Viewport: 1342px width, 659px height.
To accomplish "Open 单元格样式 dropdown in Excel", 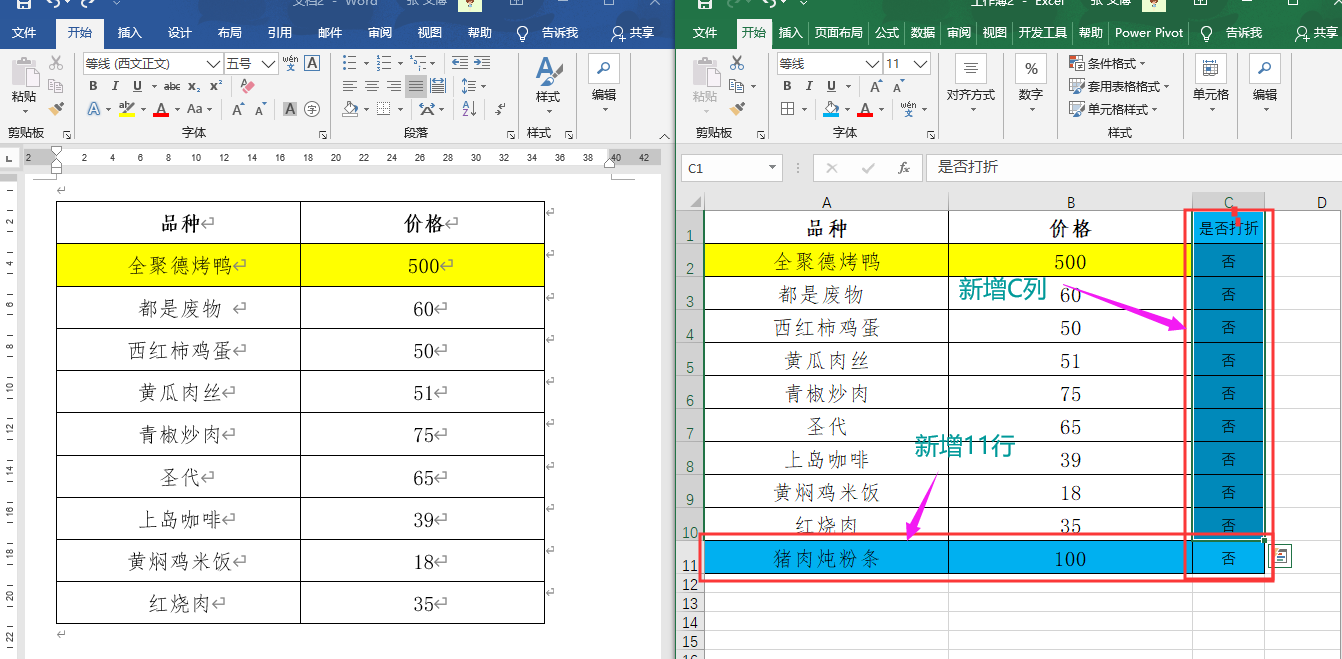I will tap(1113, 109).
